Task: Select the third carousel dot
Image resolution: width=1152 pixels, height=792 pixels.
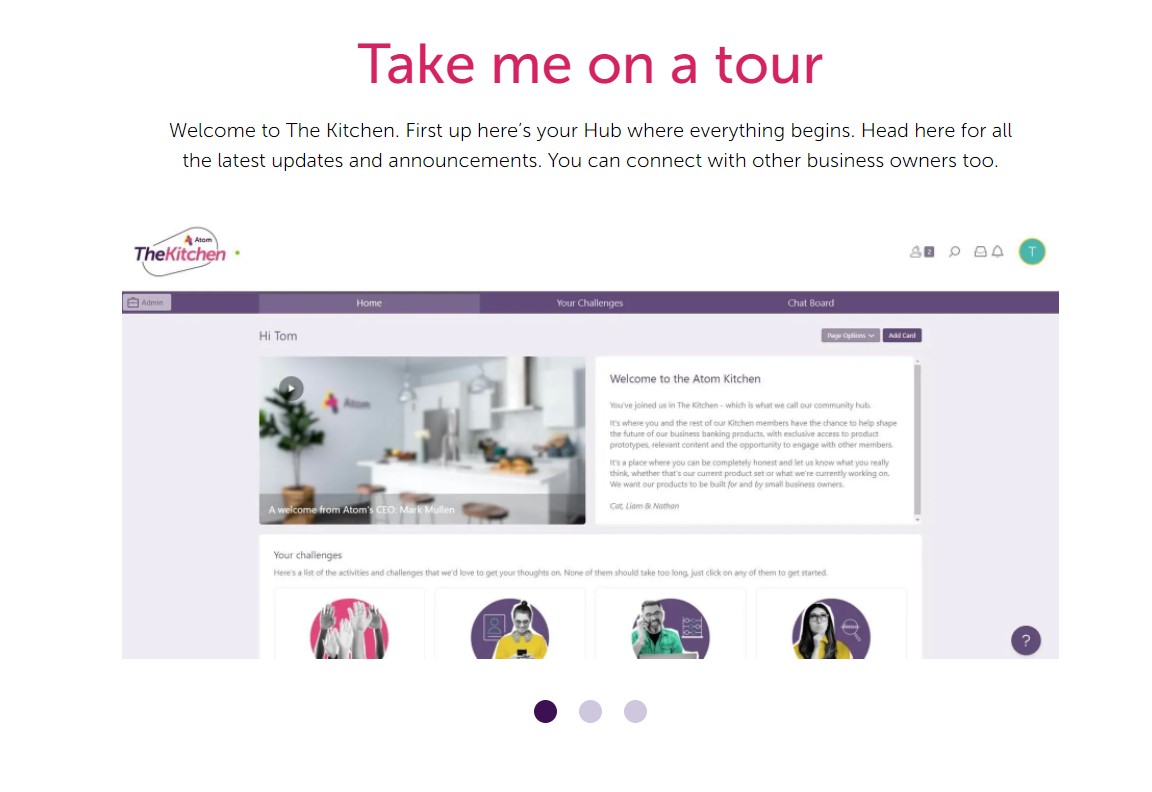Action: pyautogui.click(x=635, y=711)
